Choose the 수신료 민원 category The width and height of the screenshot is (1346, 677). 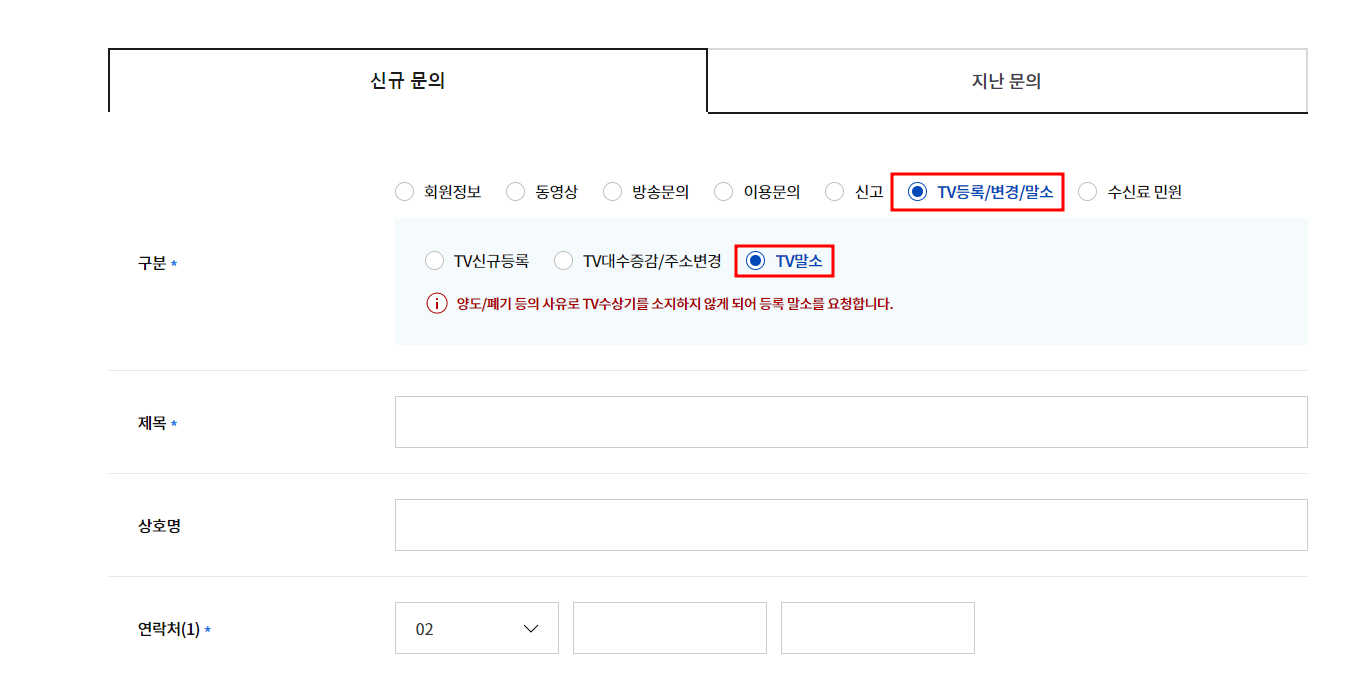tap(1088, 191)
